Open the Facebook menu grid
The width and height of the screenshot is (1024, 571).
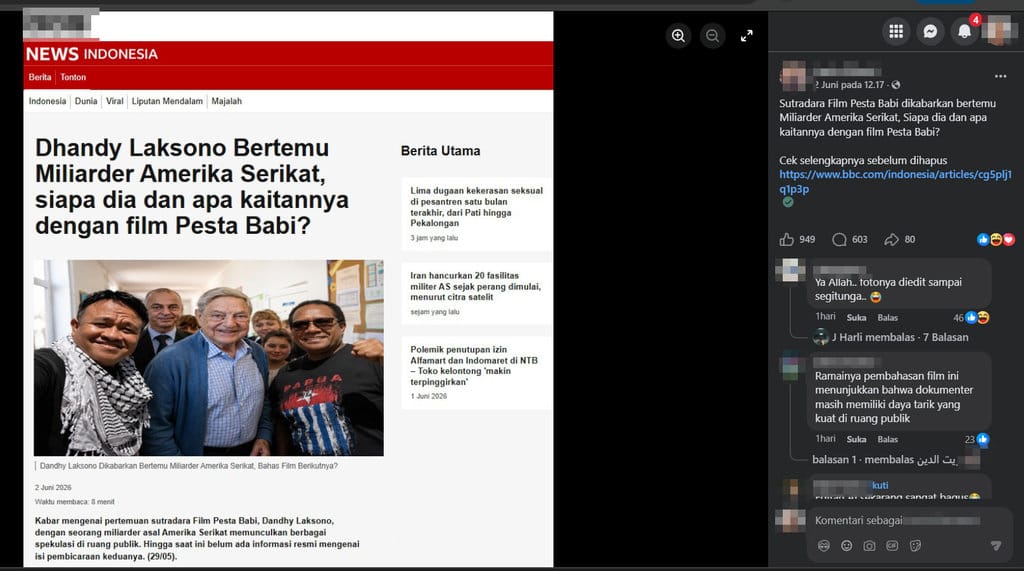tap(896, 31)
